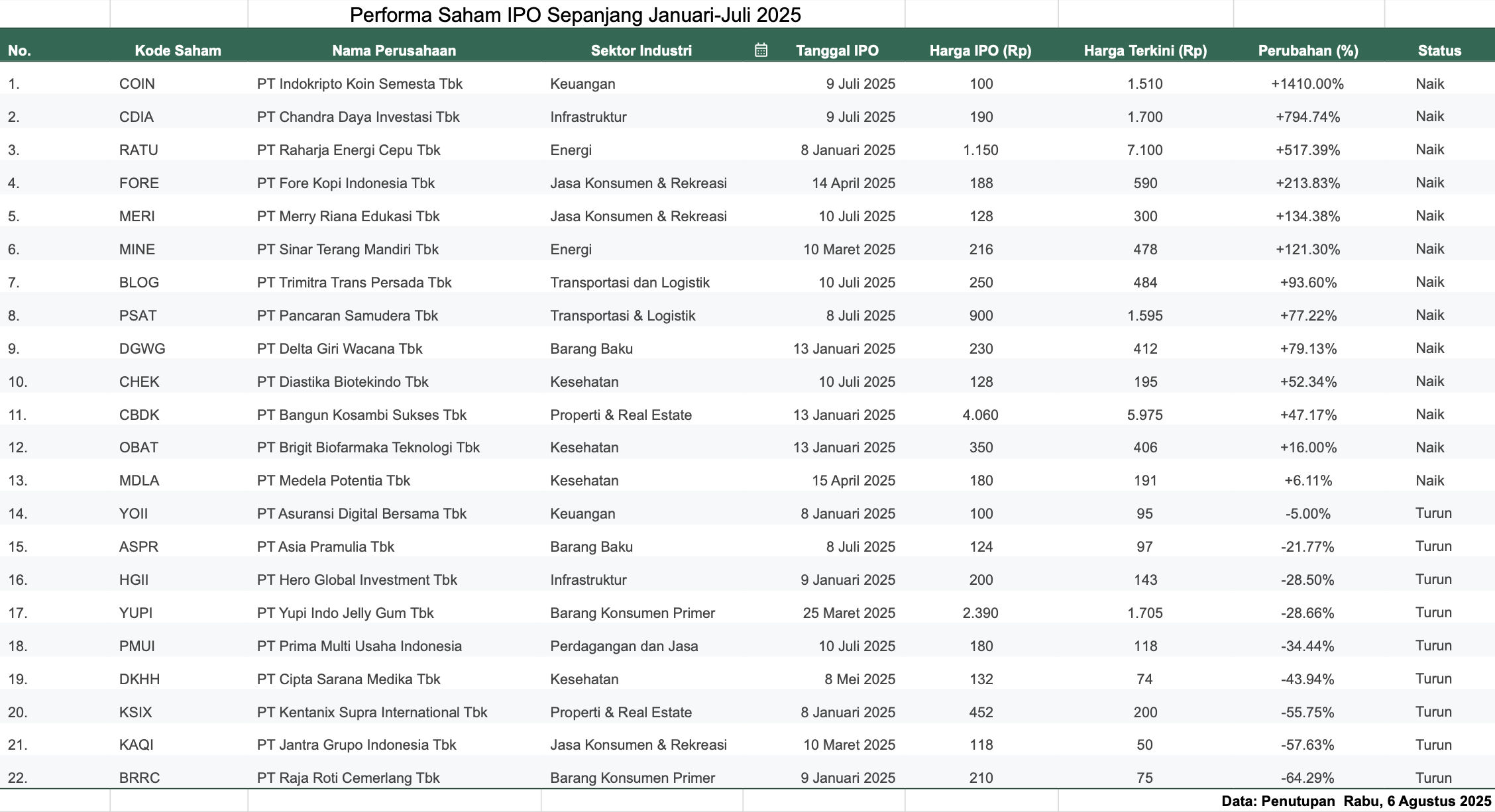Click the calendar icon beside Tanggal IPO
The height and width of the screenshot is (812, 1495).
tap(761, 50)
